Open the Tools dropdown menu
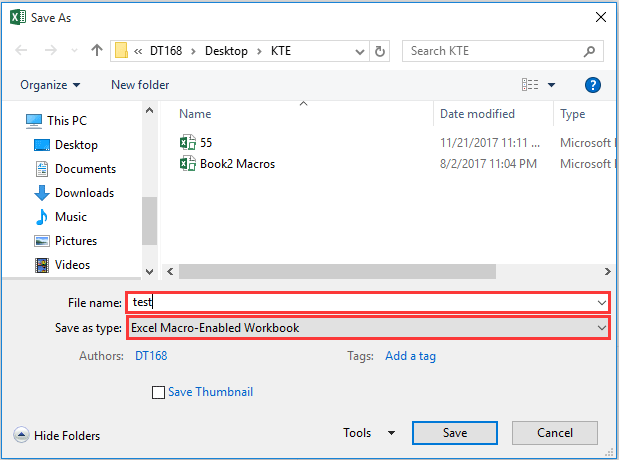The width and height of the screenshot is (619, 460). click(368, 433)
